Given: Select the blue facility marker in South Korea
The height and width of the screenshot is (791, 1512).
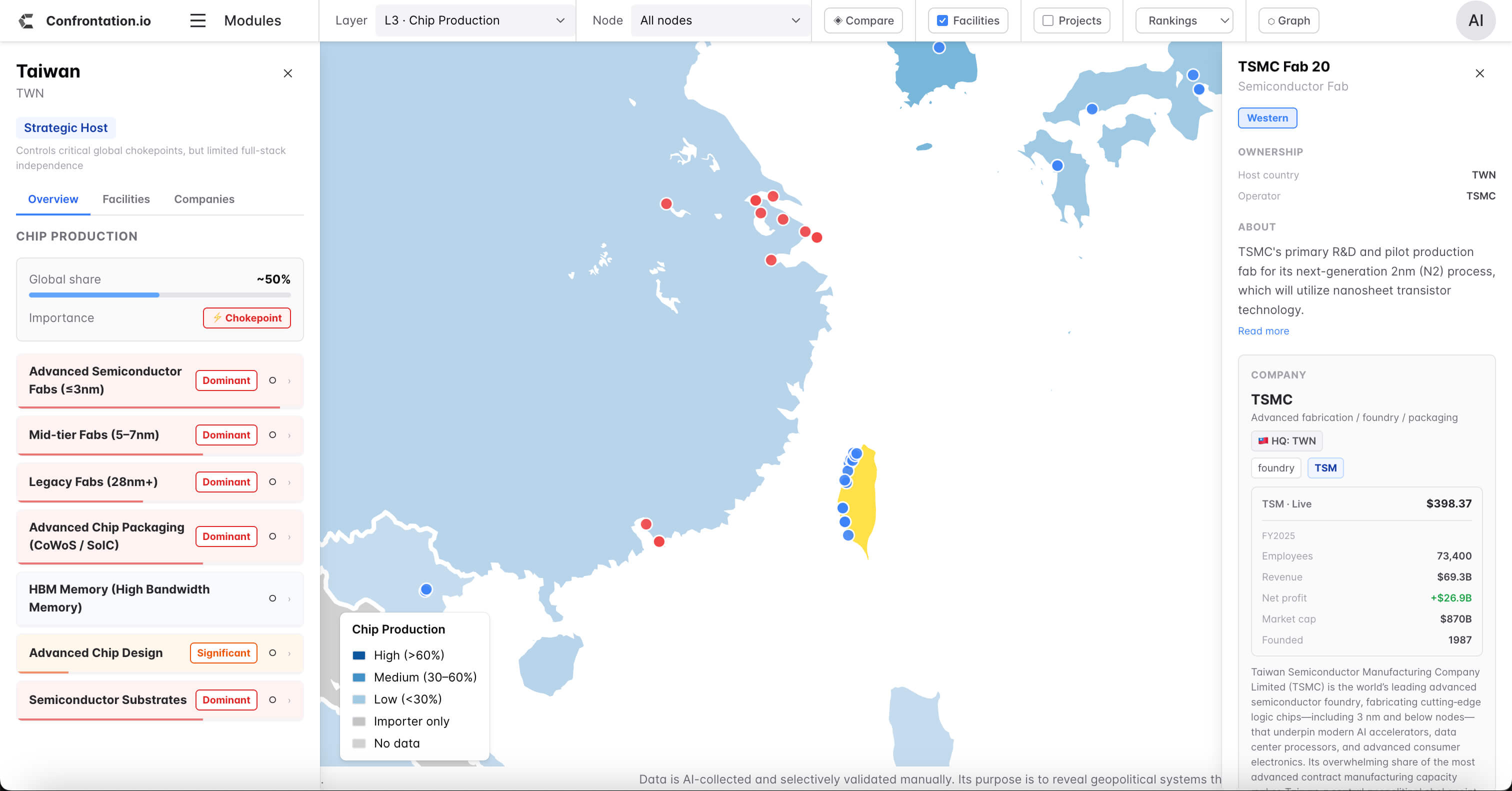Looking at the screenshot, I should [939, 47].
